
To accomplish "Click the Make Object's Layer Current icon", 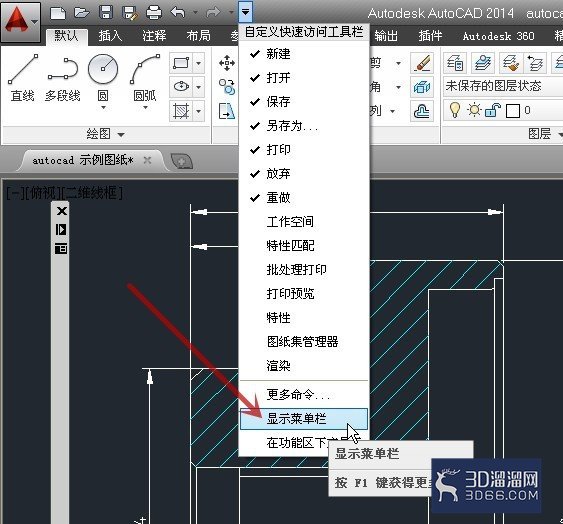I will tap(483, 63).
